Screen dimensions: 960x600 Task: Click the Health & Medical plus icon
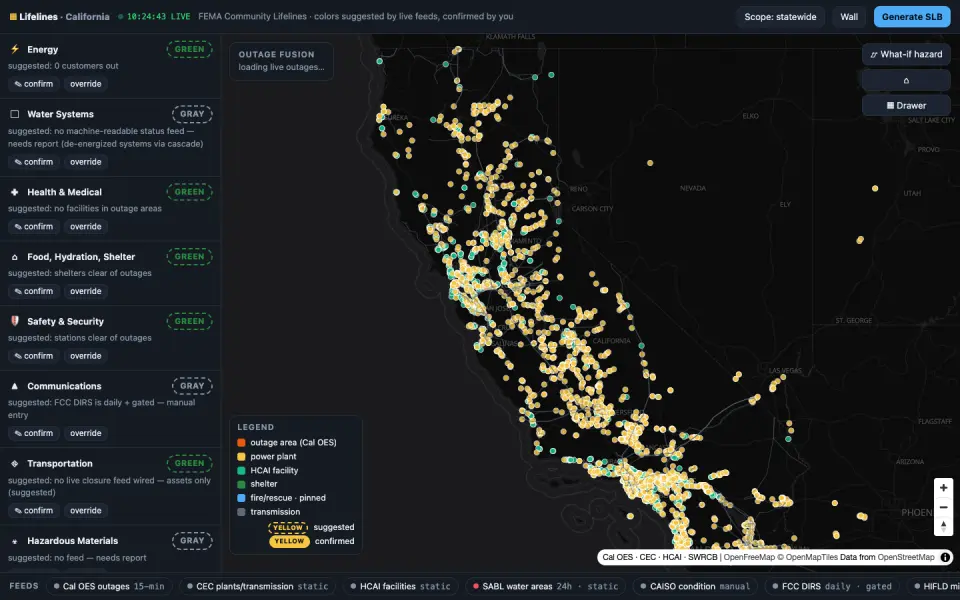pyautogui.click(x=15, y=192)
